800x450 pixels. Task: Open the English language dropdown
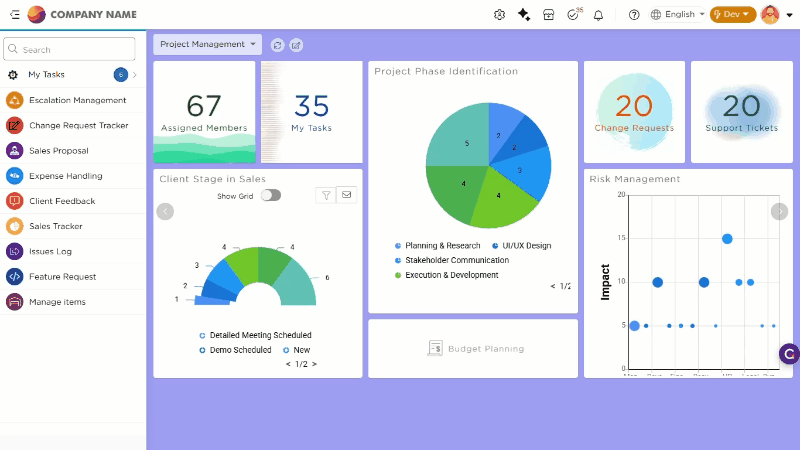678,15
